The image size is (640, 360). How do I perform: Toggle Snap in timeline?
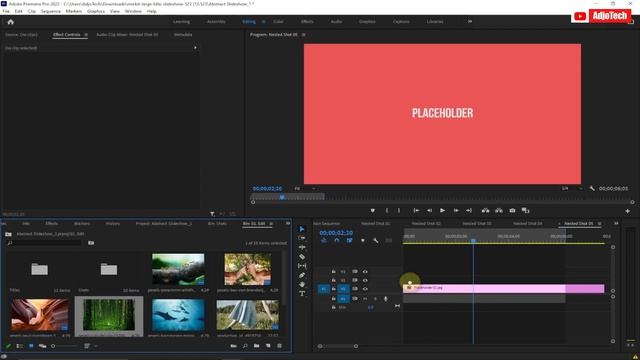[337, 241]
